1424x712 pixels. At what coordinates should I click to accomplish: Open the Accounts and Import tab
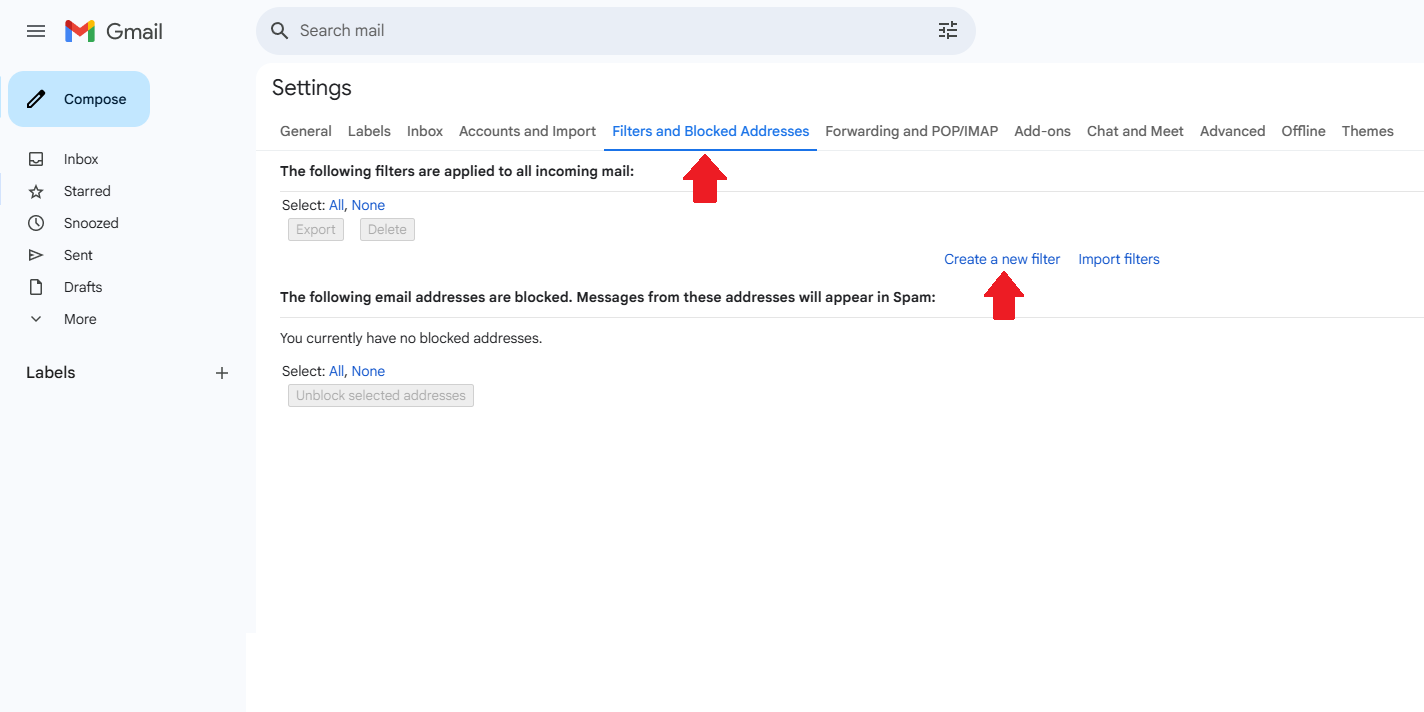(x=527, y=131)
